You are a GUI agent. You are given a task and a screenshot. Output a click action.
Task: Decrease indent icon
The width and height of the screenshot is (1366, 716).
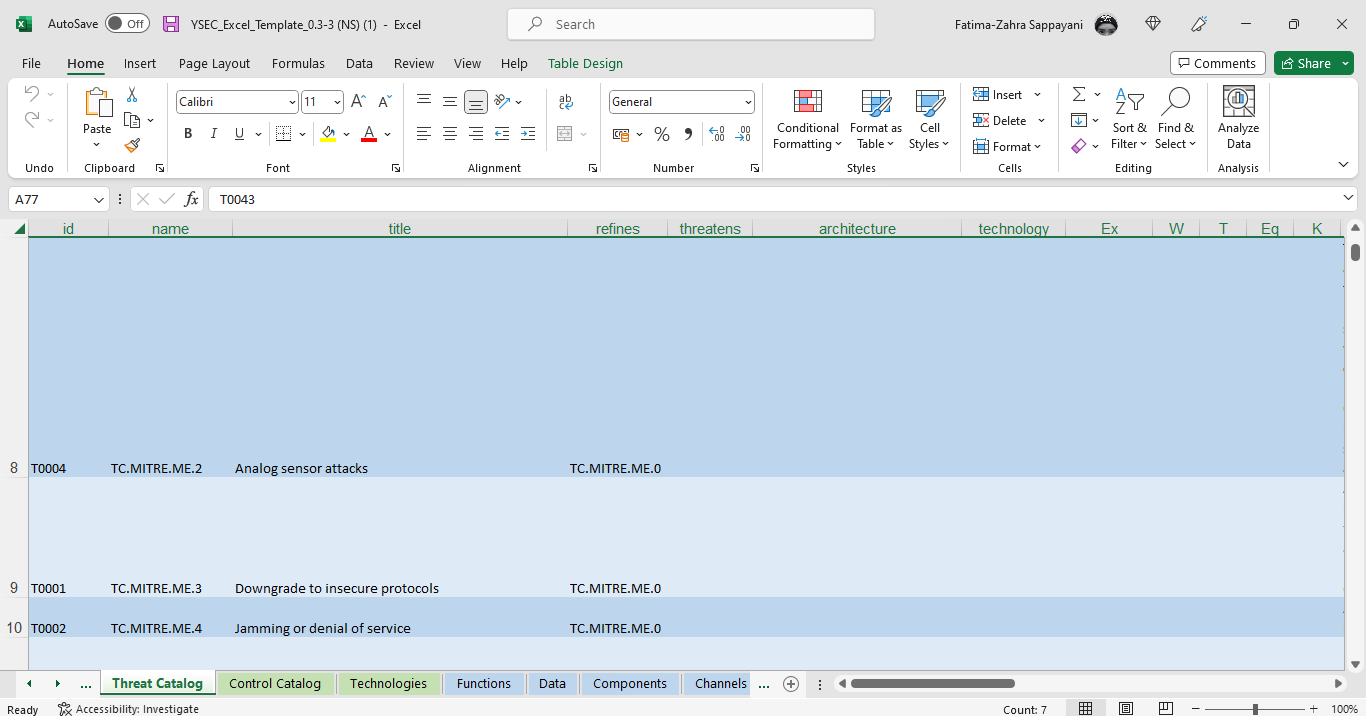click(502, 134)
